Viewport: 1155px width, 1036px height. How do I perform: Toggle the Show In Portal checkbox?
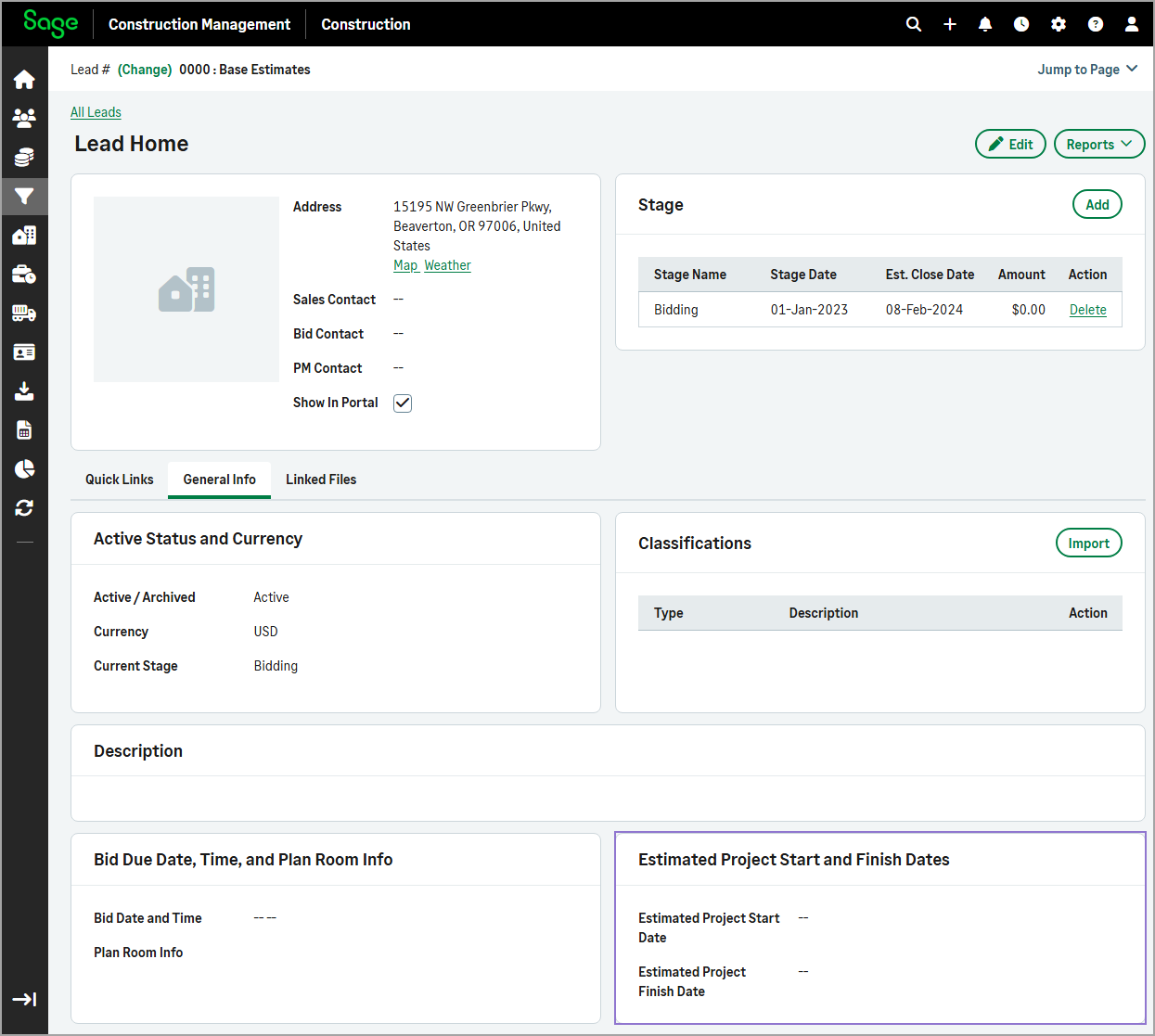click(x=403, y=403)
